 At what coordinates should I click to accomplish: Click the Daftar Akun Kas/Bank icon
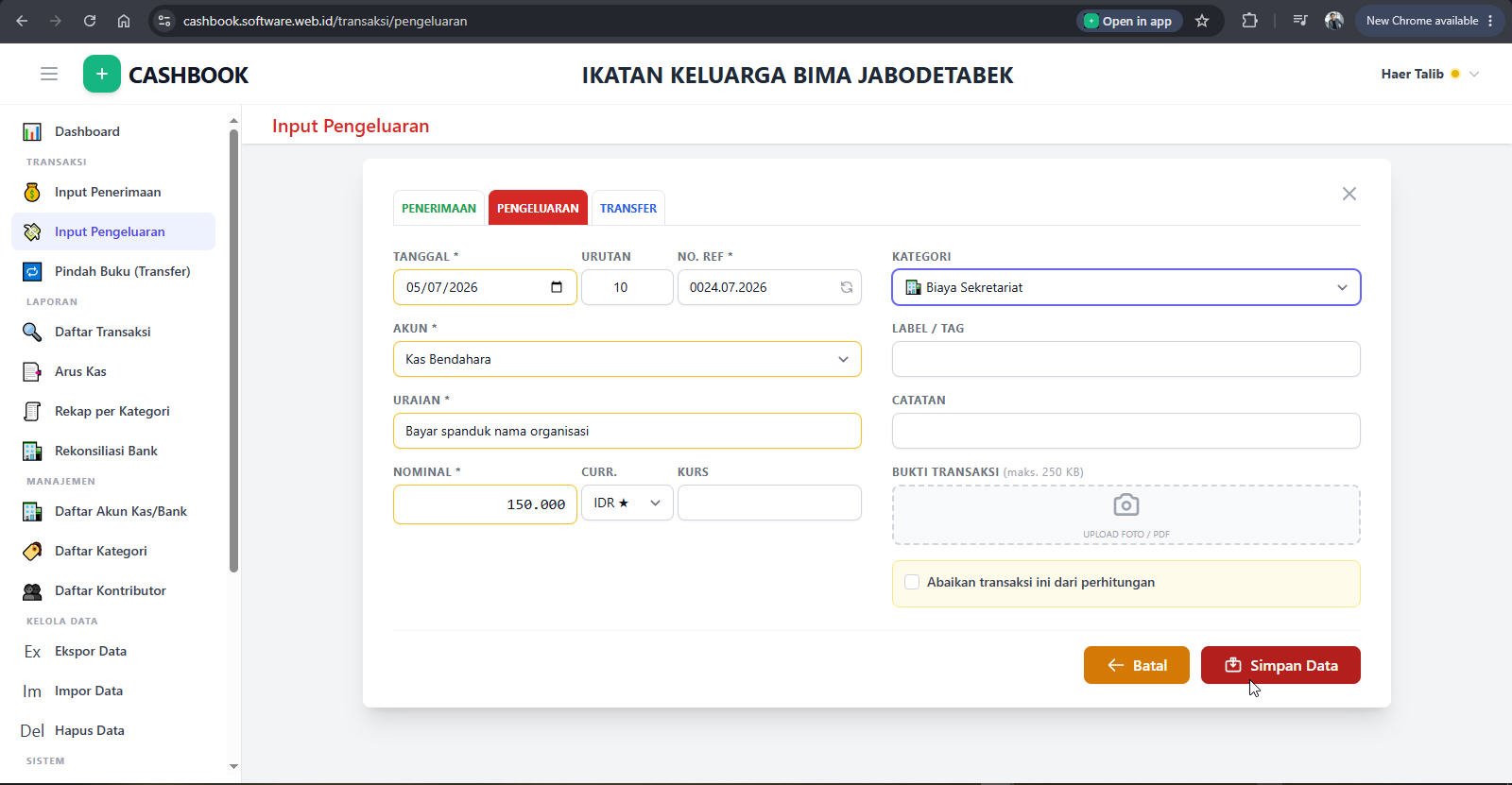[32, 511]
